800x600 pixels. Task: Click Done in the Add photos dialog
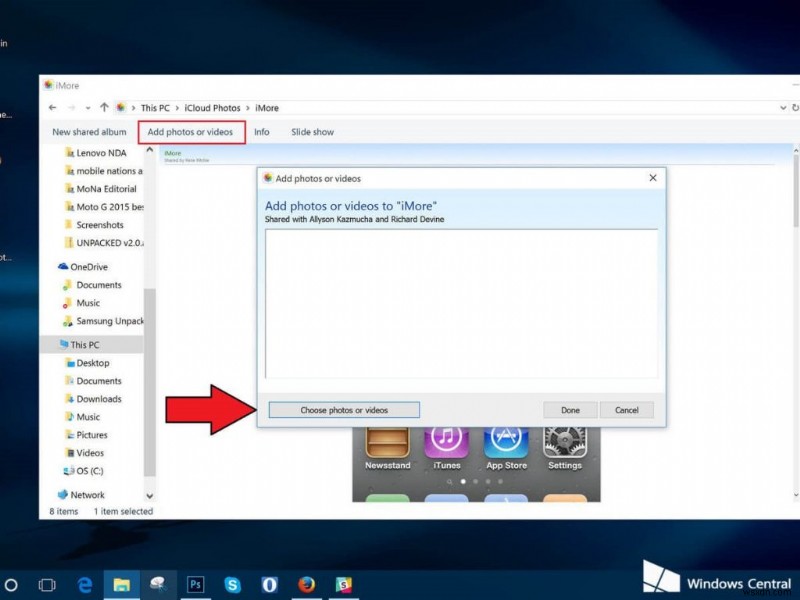570,410
